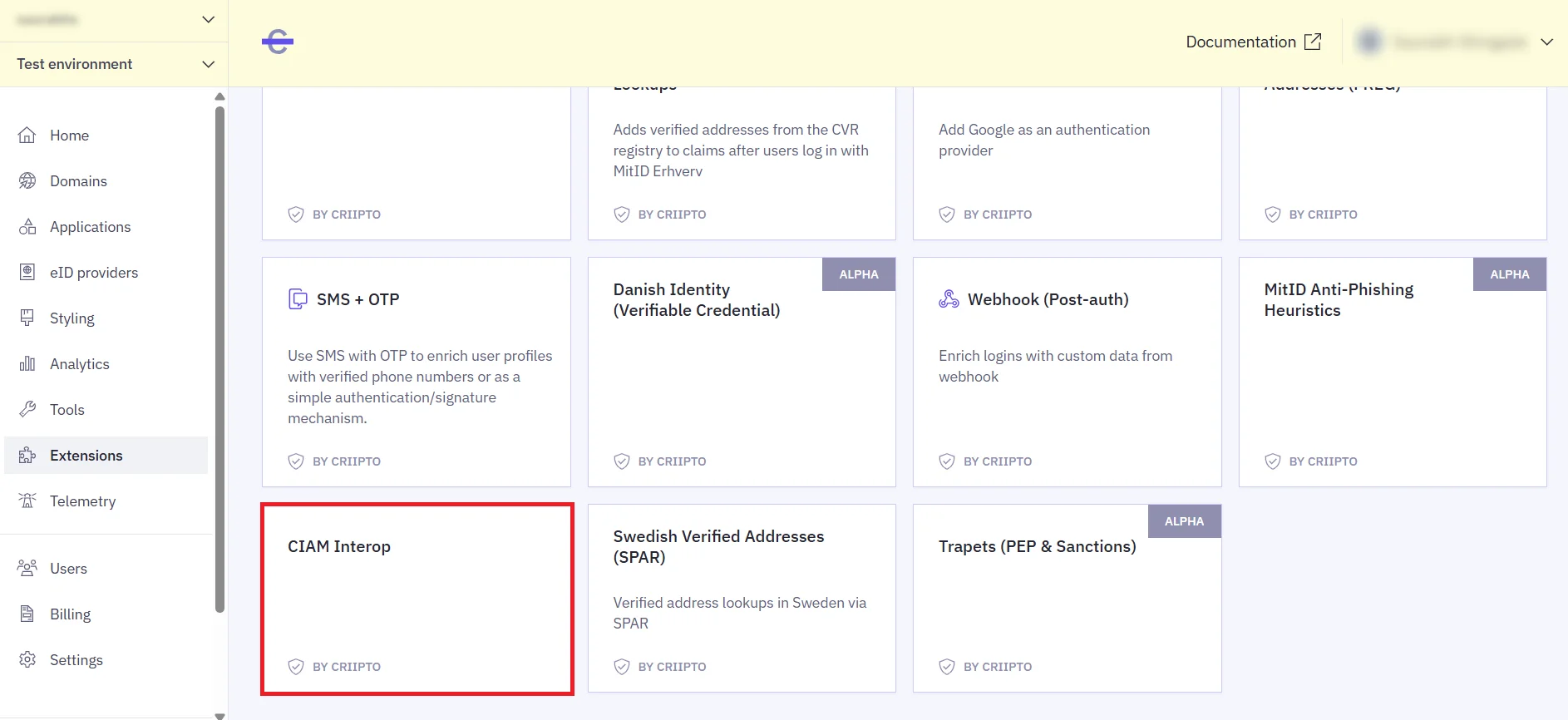This screenshot has height=720, width=1568.
Task: Click the sidebar scroll up arrow
Action: [219, 96]
